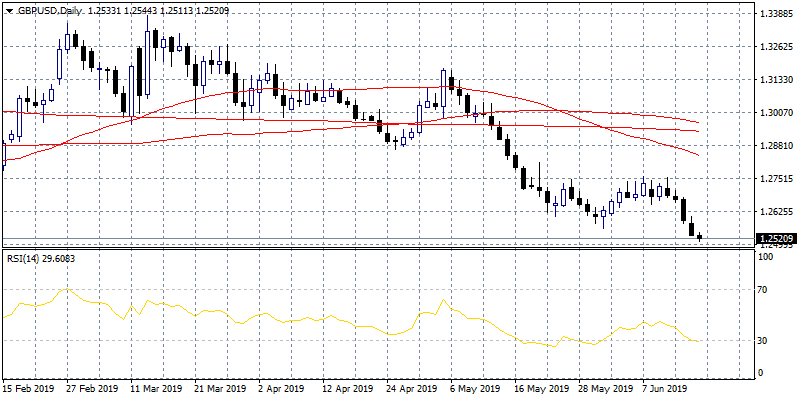Viewport: 800px width, 400px height.
Task: Click the high price value 1.25443
Action: point(142,11)
